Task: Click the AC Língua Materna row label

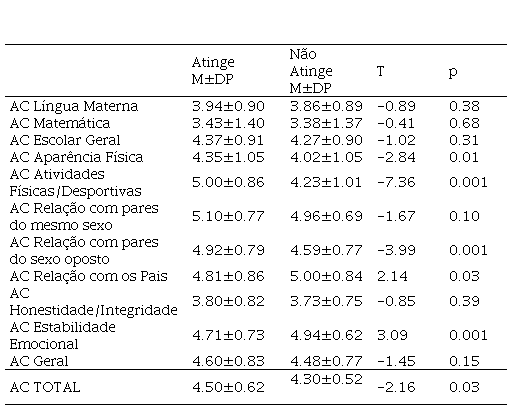Action: 74,106
